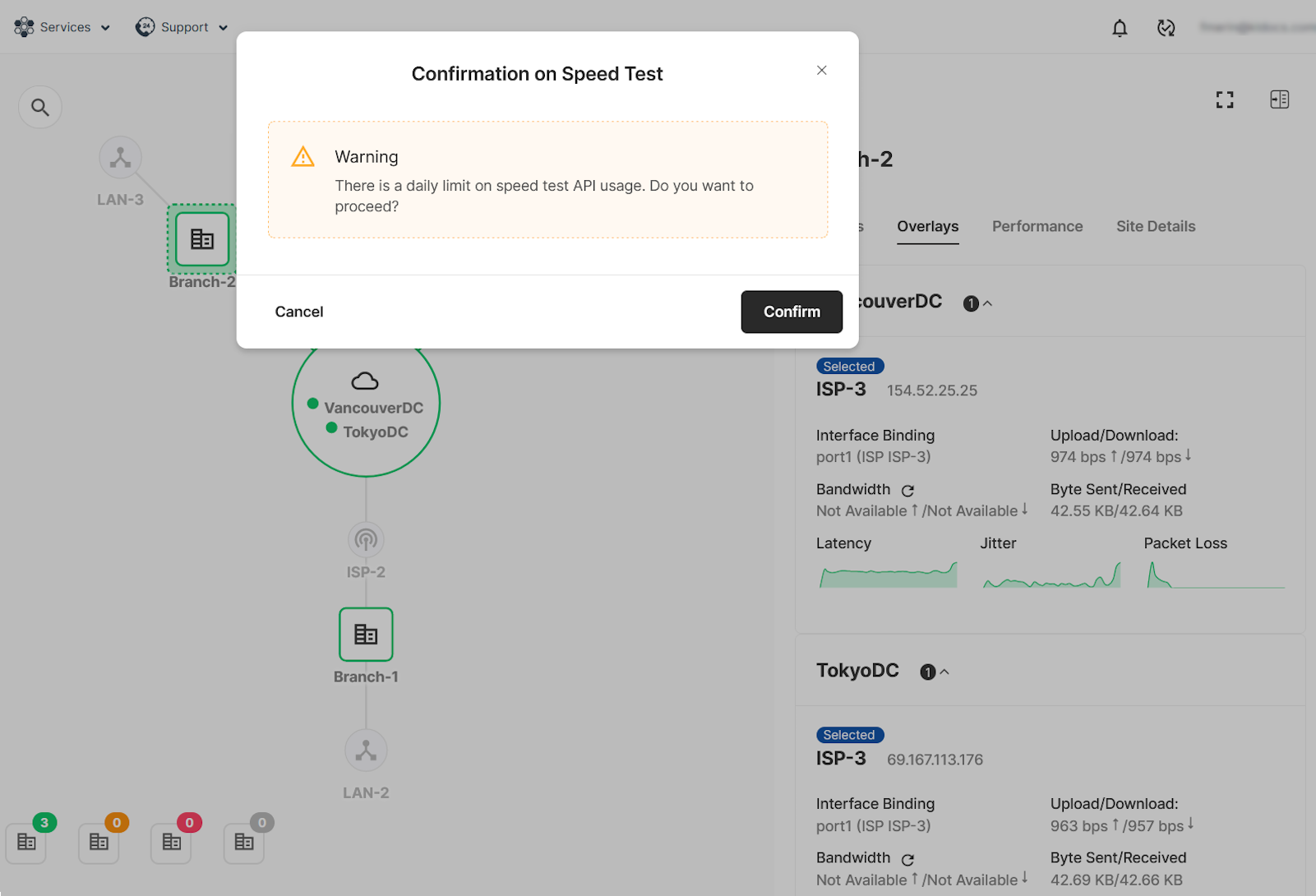The width and height of the screenshot is (1316, 896).
Task: Click the IP address 69.167.113.176
Action: click(x=935, y=760)
